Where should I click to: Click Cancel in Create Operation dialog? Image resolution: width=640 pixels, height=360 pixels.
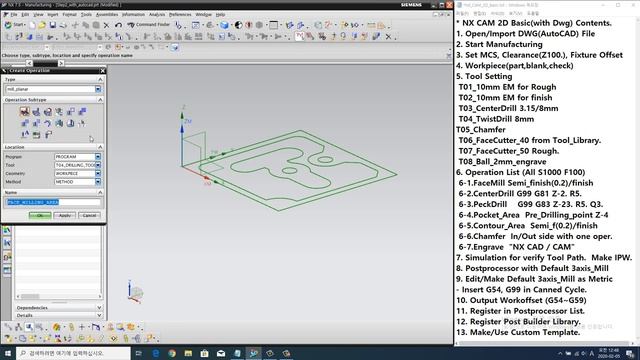(89, 215)
